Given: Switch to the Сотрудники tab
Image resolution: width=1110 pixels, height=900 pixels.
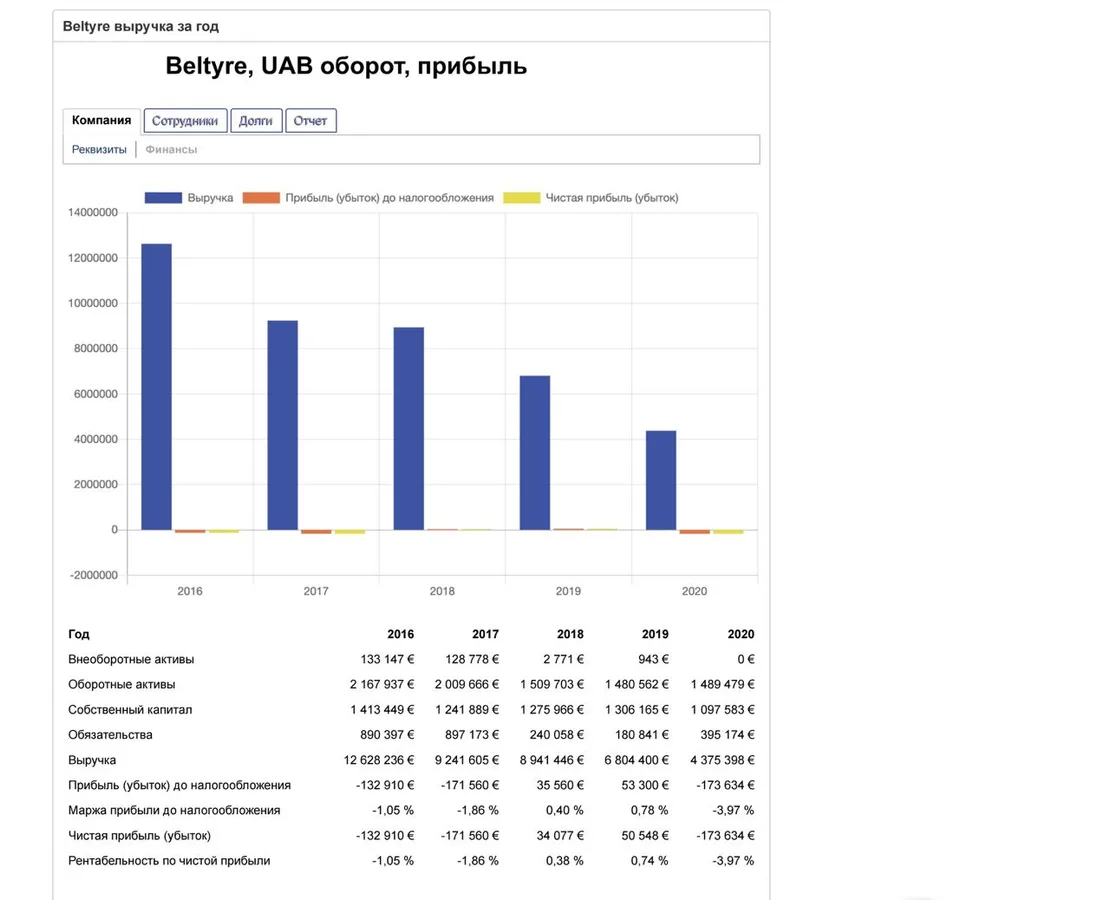Looking at the screenshot, I should (x=185, y=121).
